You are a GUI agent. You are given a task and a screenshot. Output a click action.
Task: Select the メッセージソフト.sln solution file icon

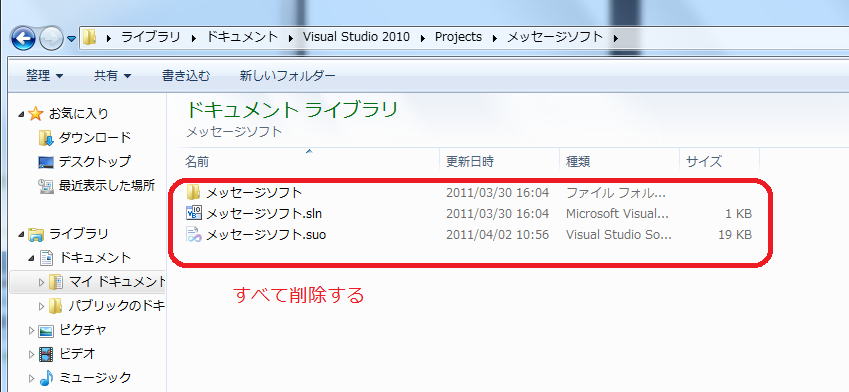tap(193, 213)
